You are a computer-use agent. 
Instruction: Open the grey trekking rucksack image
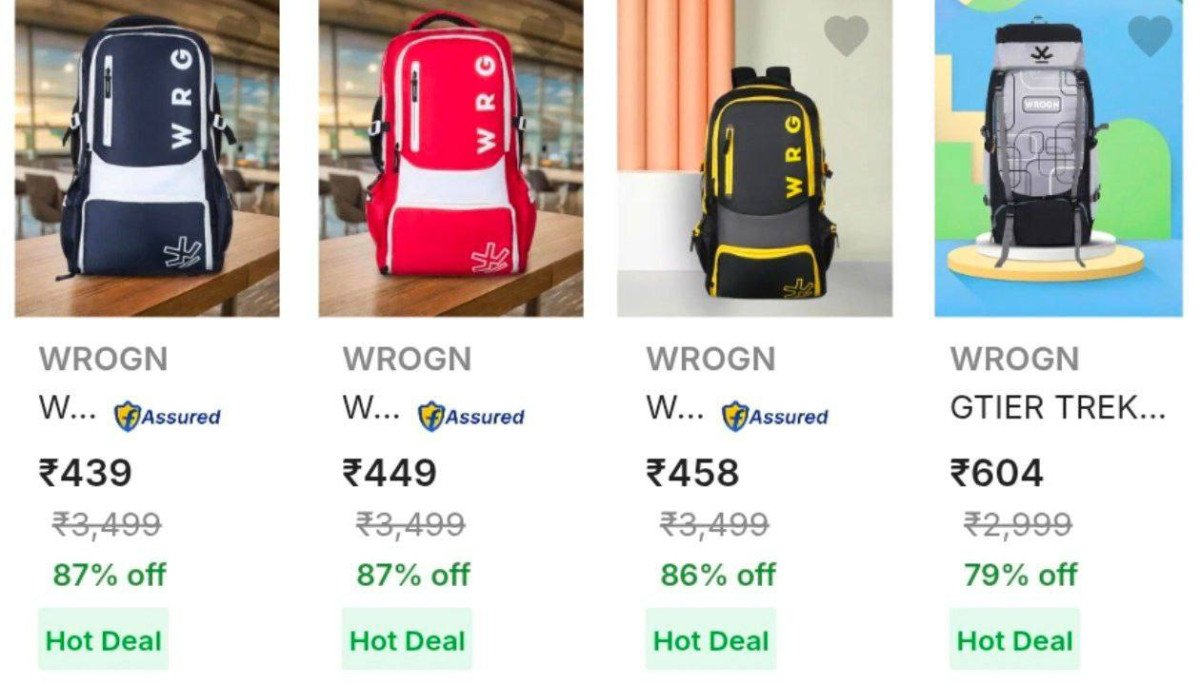click(x=1058, y=158)
